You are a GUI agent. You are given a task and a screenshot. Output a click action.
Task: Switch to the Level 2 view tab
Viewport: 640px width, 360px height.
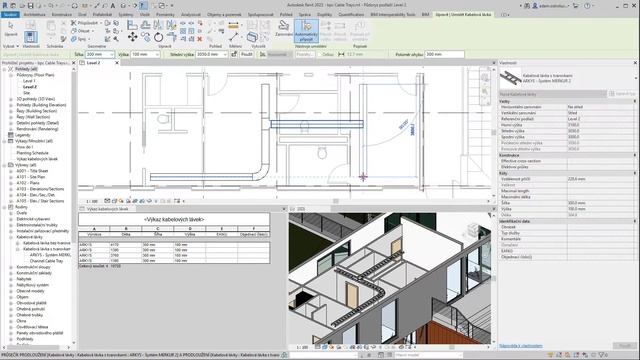93,63
